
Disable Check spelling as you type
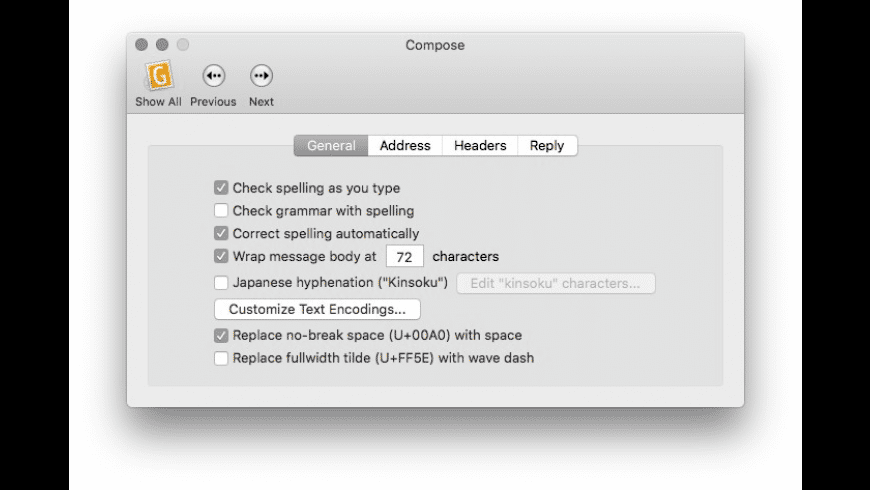[221, 188]
